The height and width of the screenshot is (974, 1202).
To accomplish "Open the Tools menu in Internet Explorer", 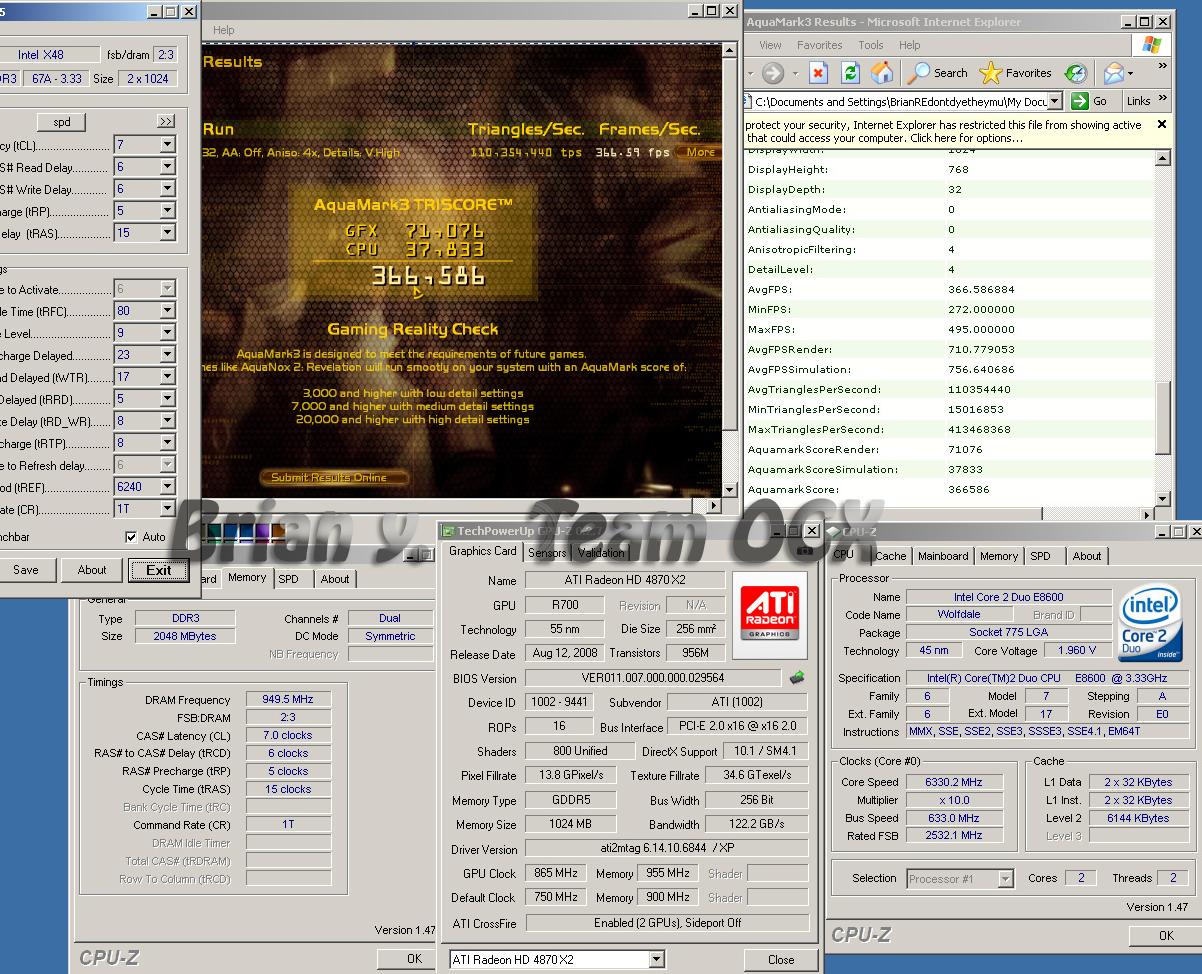I will tap(871, 45).
